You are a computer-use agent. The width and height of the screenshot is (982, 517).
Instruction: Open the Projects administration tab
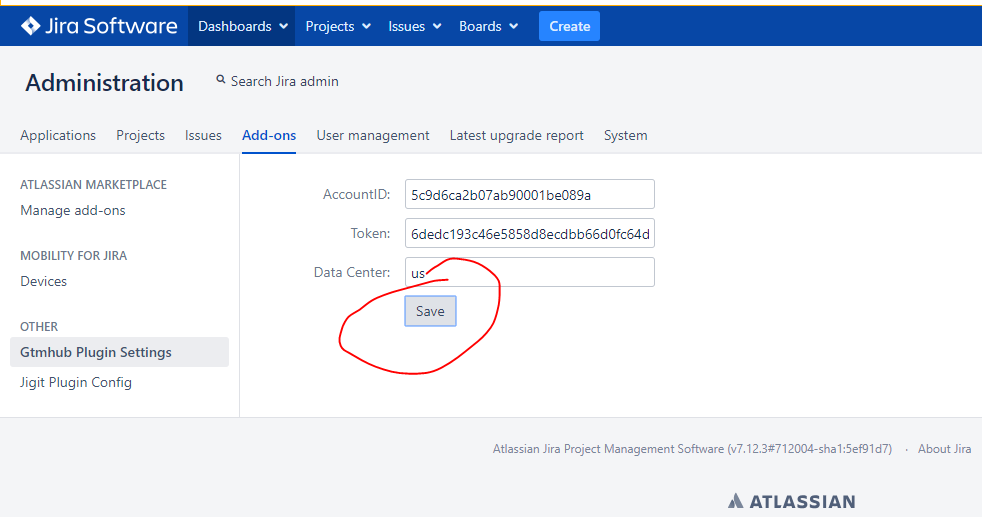[140, 135]
